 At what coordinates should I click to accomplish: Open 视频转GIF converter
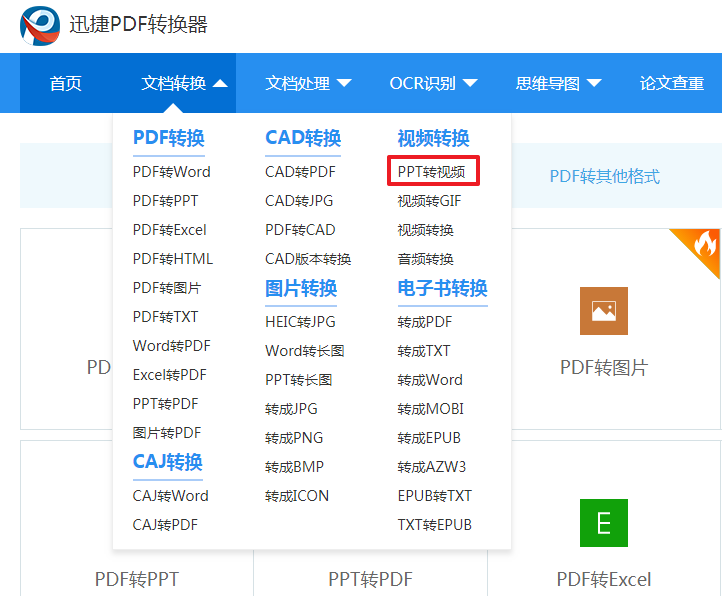pyautogui.click(x=429, y=201)
